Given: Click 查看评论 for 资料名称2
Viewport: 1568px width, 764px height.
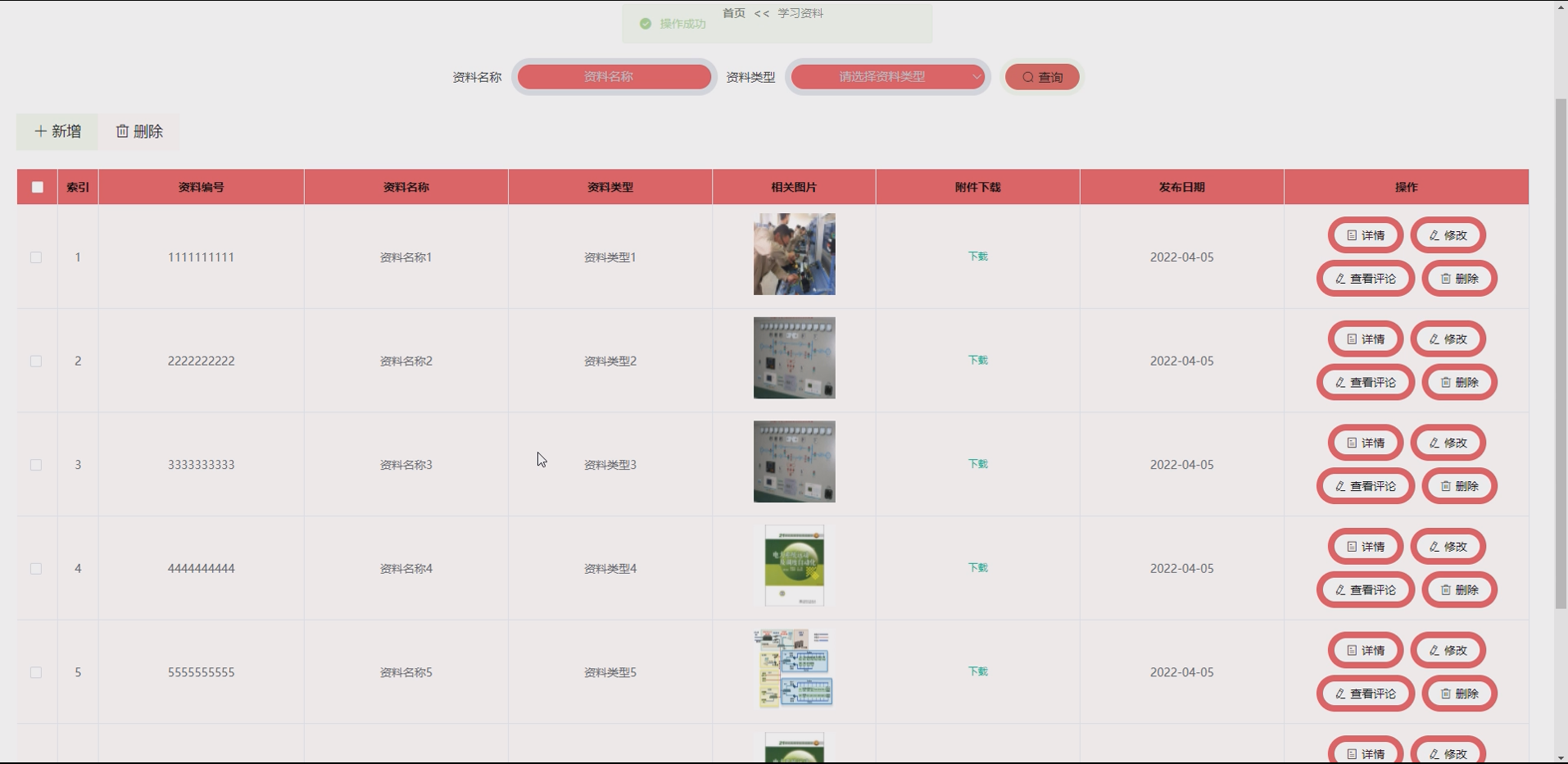Looking at the screenshot, I should pyautogui.click(x=1366, y=383).
